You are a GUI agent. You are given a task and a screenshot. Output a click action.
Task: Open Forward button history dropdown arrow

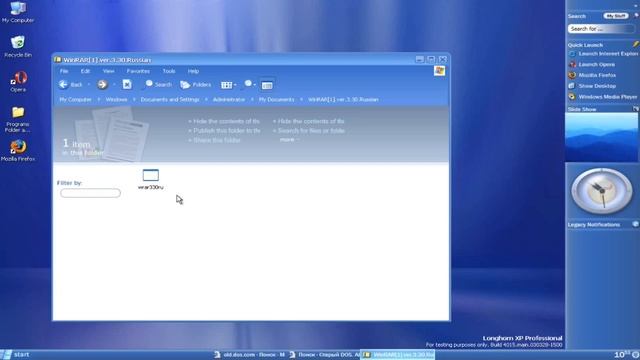point(114,84)
